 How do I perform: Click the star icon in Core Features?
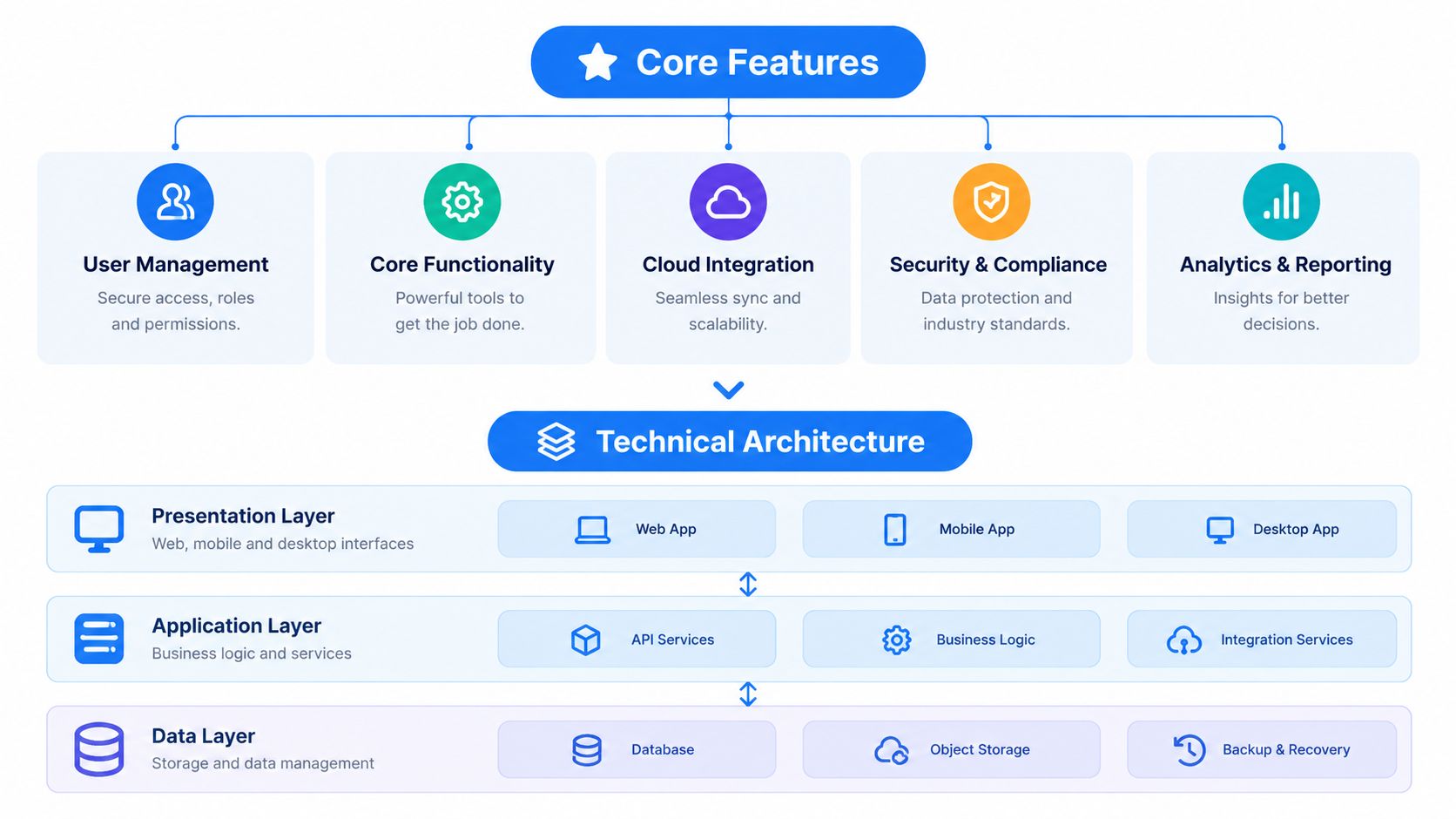[597, 62]
